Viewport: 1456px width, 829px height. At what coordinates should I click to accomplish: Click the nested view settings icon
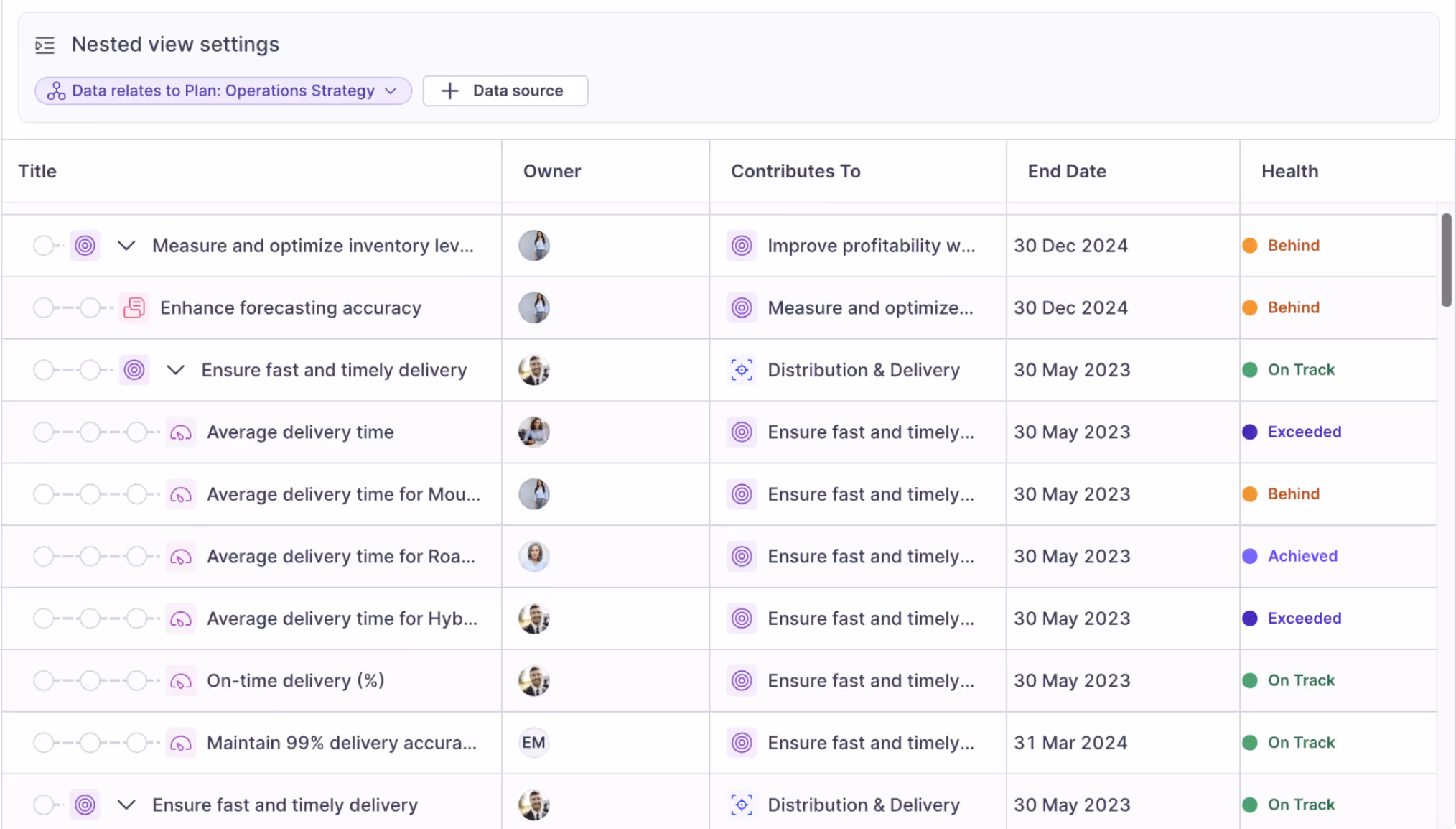[x=45, y=45]
